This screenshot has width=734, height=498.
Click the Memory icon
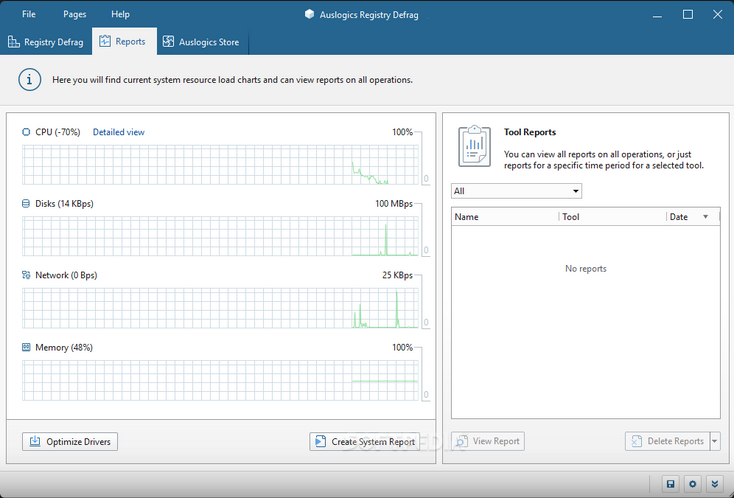pos(26,347)
